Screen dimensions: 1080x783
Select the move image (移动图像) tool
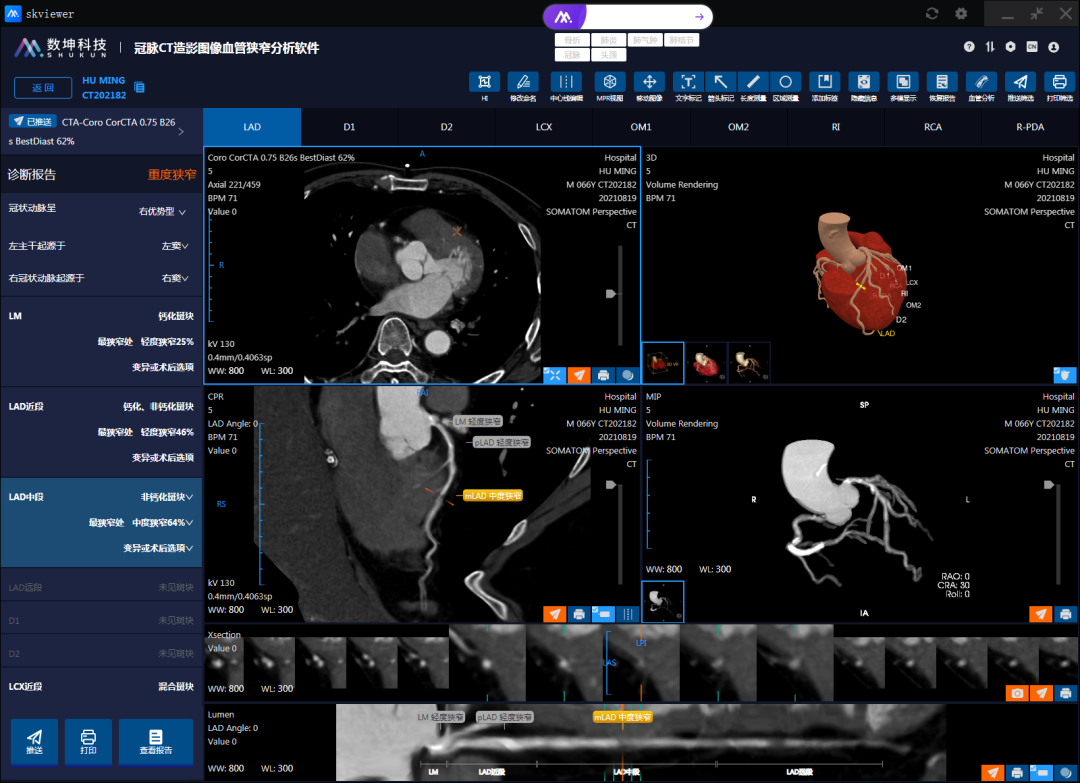(x=648, y=83)
